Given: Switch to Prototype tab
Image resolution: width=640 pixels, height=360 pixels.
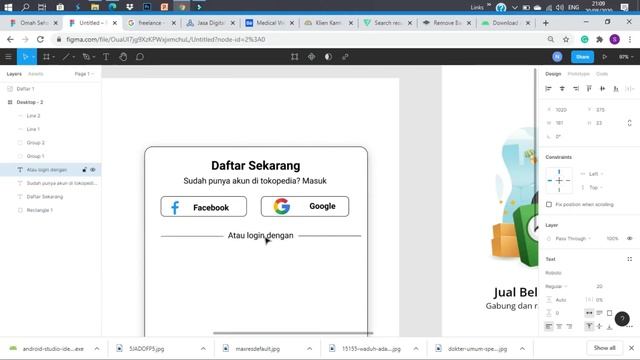Looking at the screenshot, I should click(x=578, y=74).
